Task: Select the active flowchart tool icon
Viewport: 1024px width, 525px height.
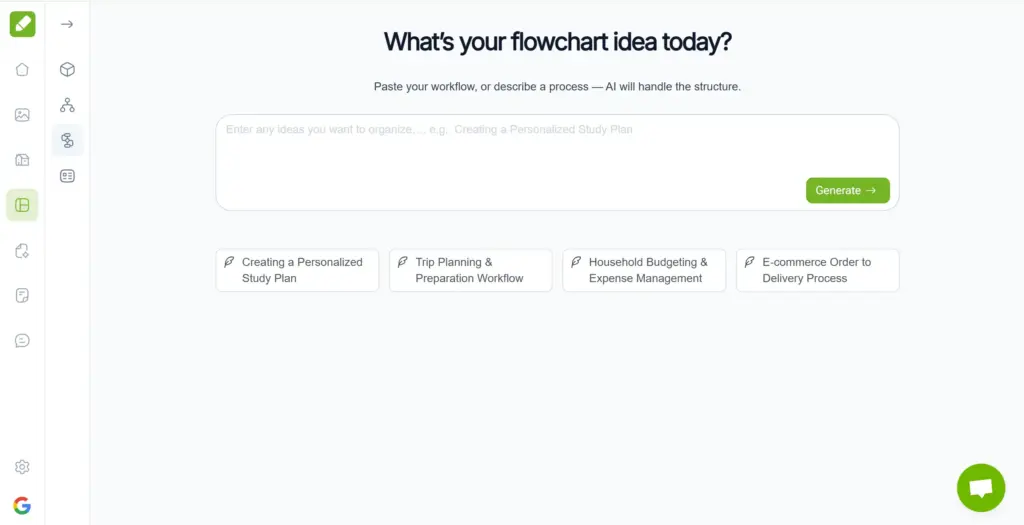Action: [x=67, y=140]
